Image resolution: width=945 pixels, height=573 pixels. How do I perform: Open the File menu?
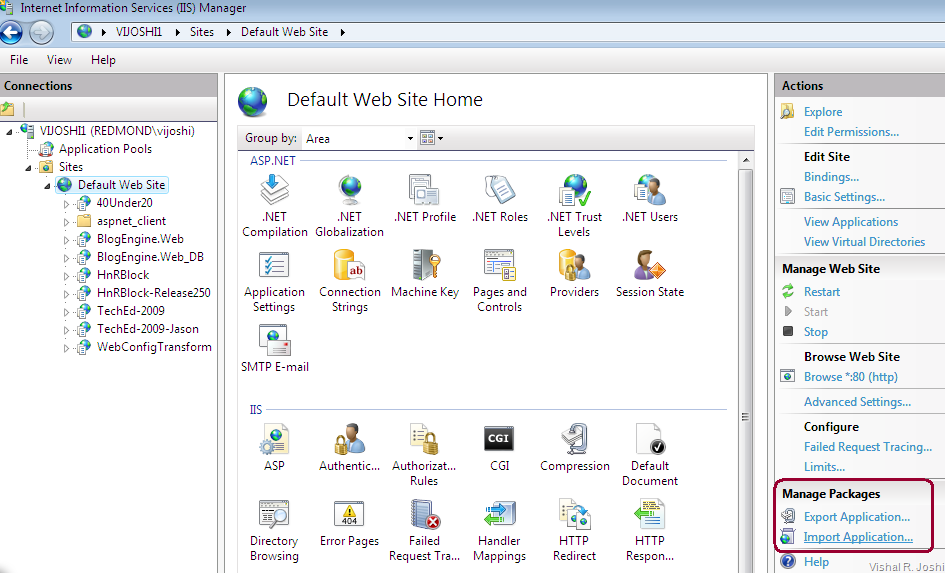(19, 60)
